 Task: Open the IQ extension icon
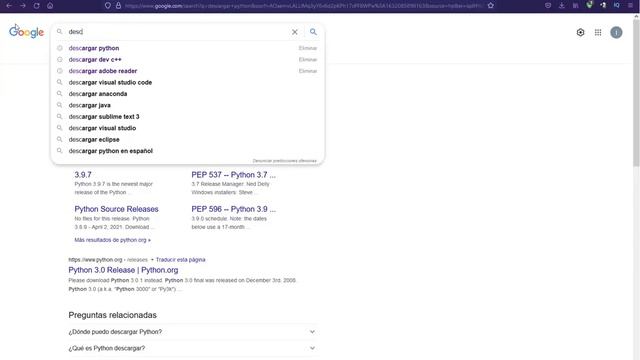[617, 5]
